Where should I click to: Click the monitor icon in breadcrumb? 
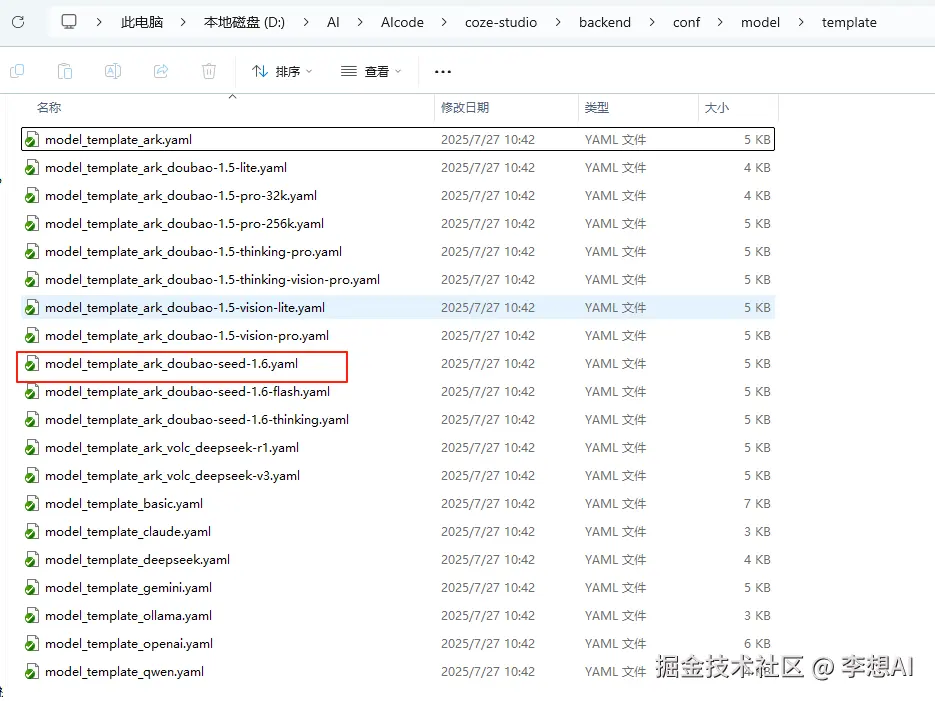click(69, 22)
